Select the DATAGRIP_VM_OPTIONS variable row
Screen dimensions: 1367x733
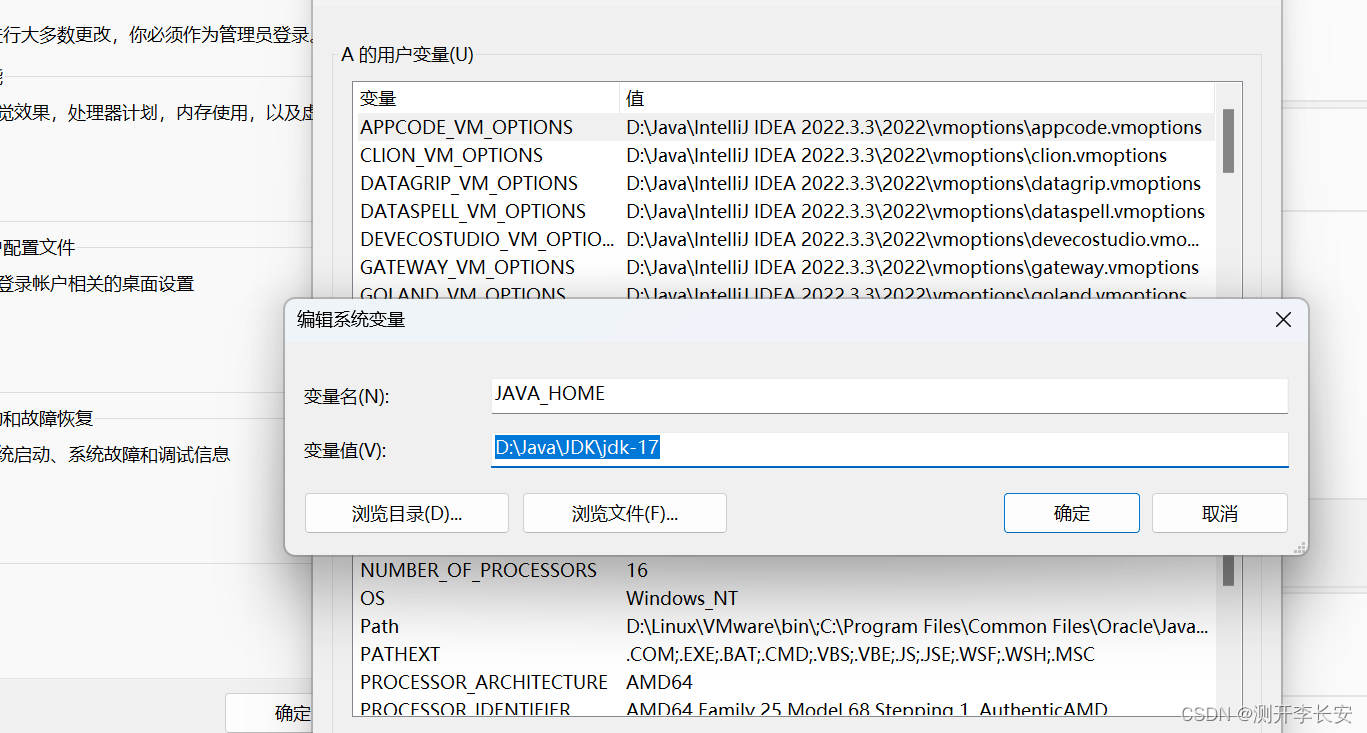click(x=785, y=183)
